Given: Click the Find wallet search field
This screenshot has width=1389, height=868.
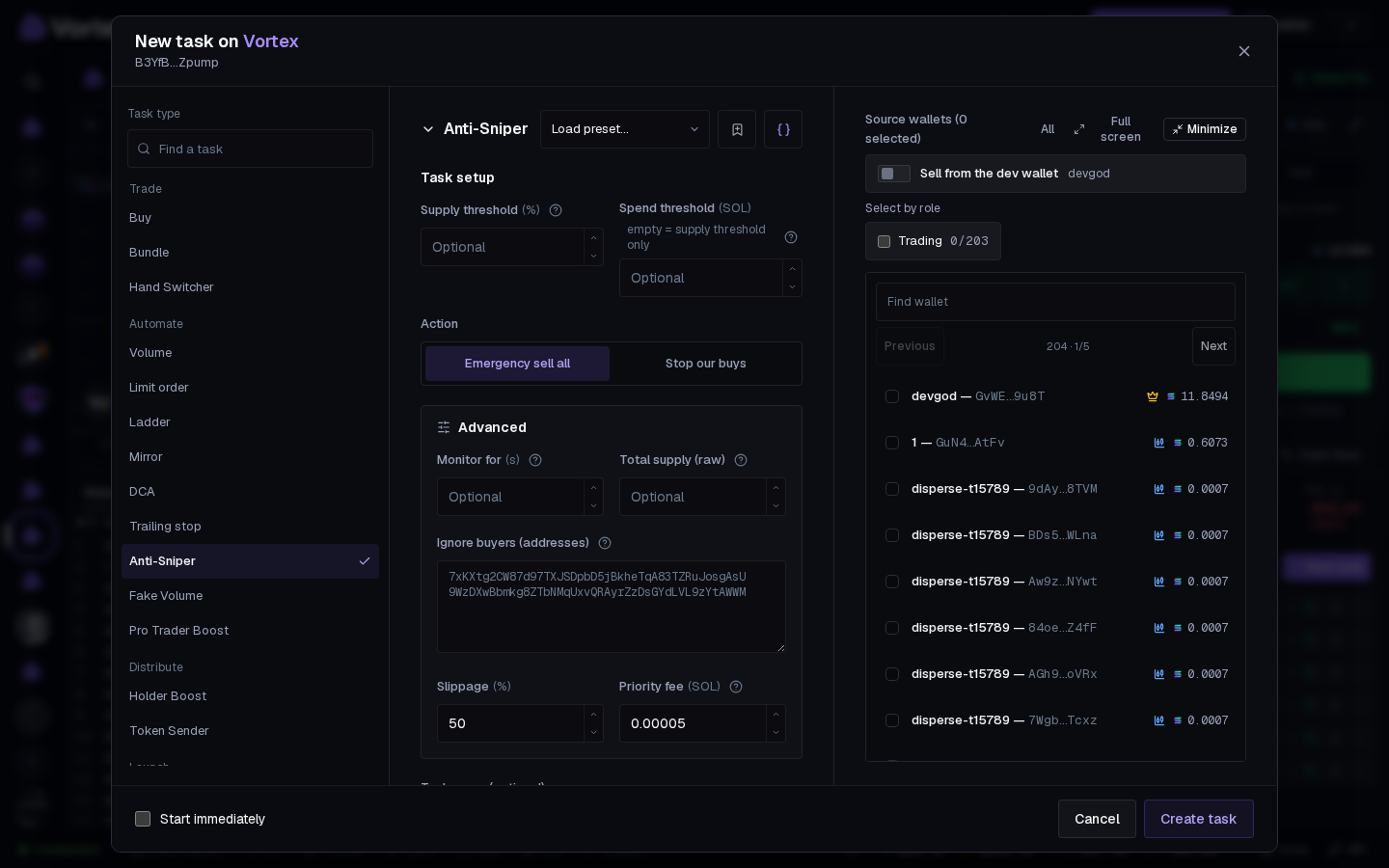Looking at the screenshot, I should click(x=1055, y=302).
